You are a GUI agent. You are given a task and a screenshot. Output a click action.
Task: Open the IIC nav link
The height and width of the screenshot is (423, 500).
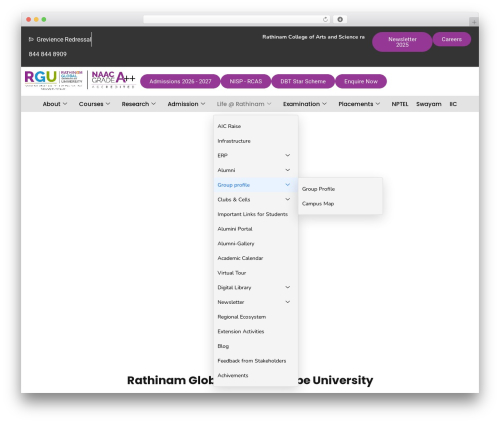[x=453, y=104]
